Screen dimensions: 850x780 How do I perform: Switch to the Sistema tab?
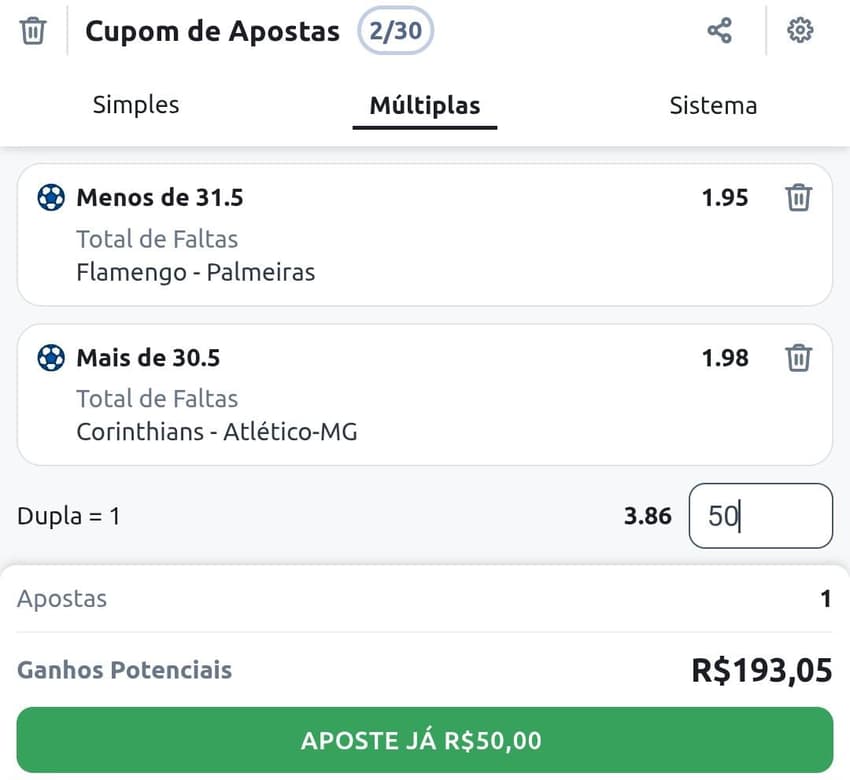pos(713,104)
